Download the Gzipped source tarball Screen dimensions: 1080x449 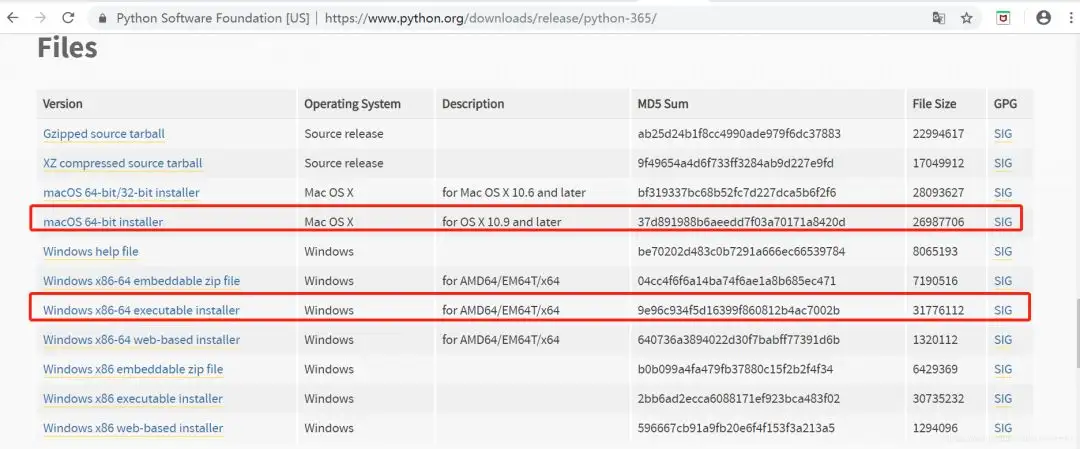coord(104,134)
